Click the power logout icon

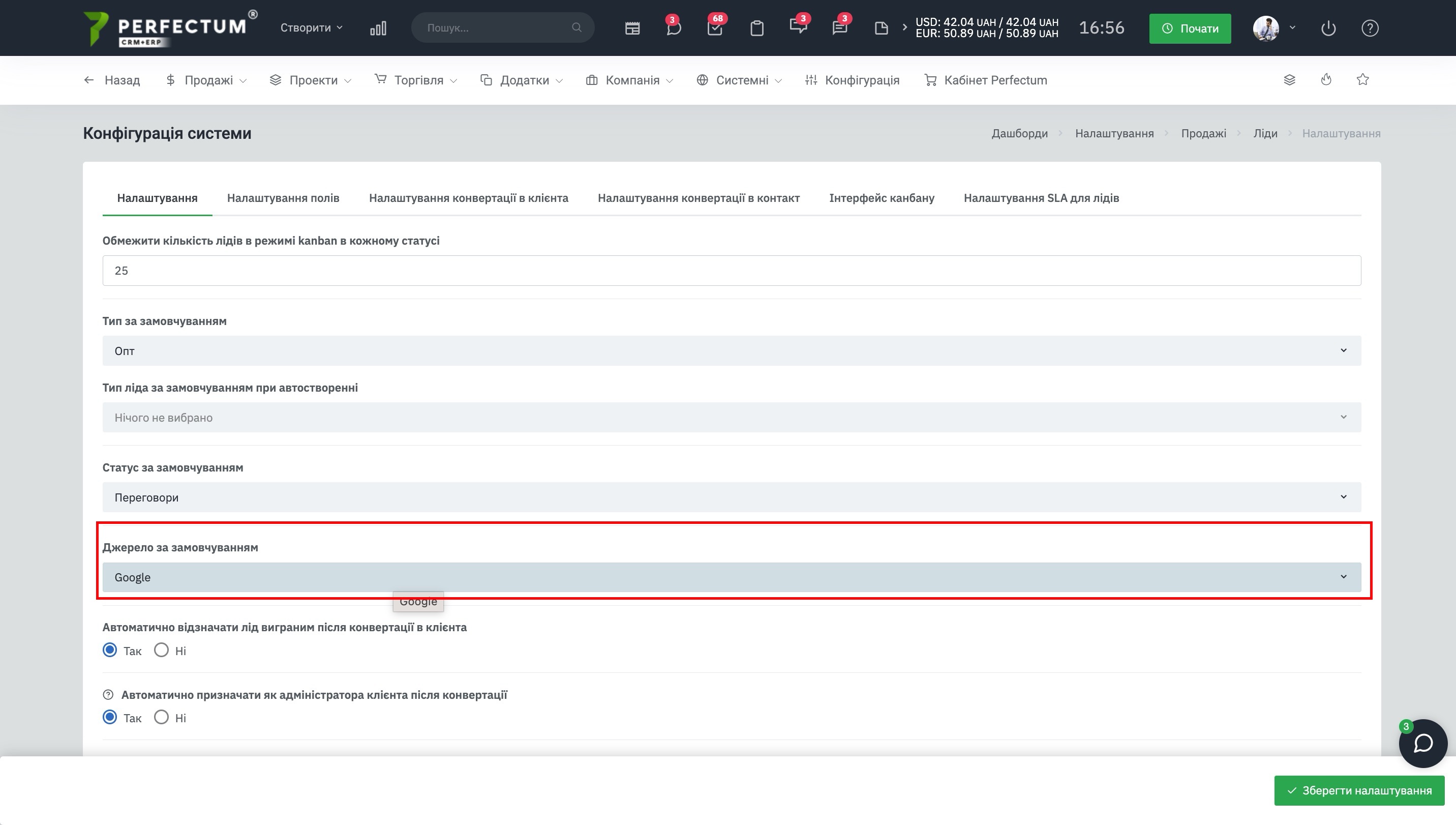point(1328,28)
